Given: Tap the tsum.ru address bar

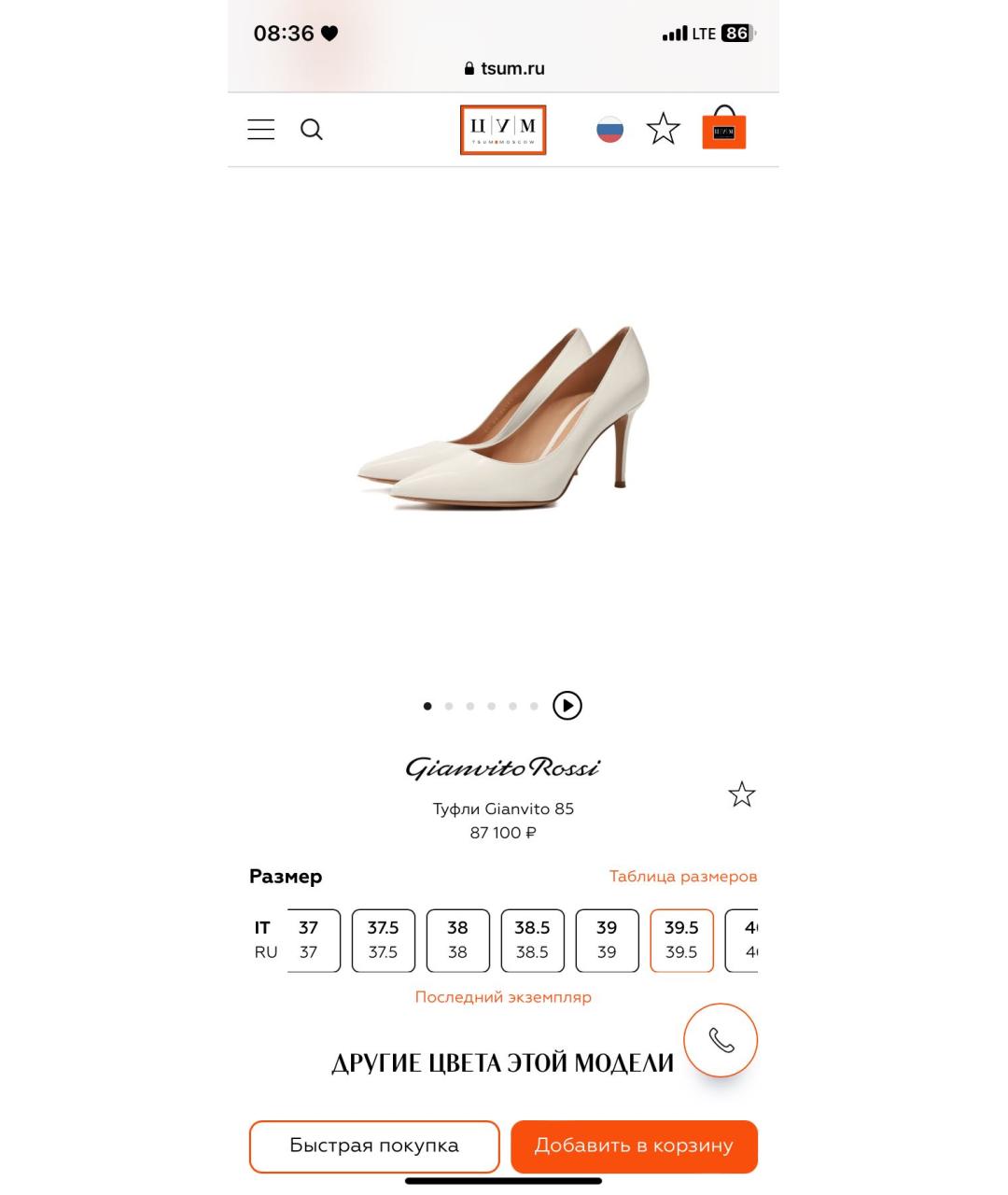Looking at the screenshot, I should coord(503,67).
